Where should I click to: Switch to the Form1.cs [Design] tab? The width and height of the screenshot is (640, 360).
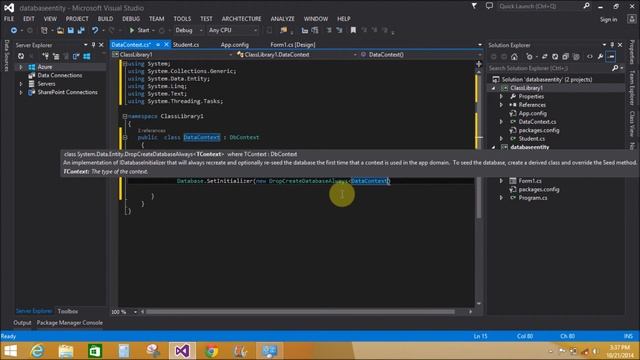coord(293,45)
